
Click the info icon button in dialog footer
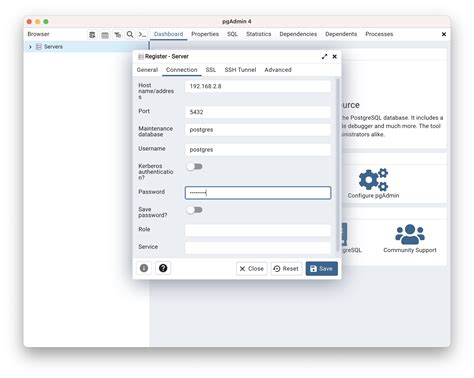(144, 268)
